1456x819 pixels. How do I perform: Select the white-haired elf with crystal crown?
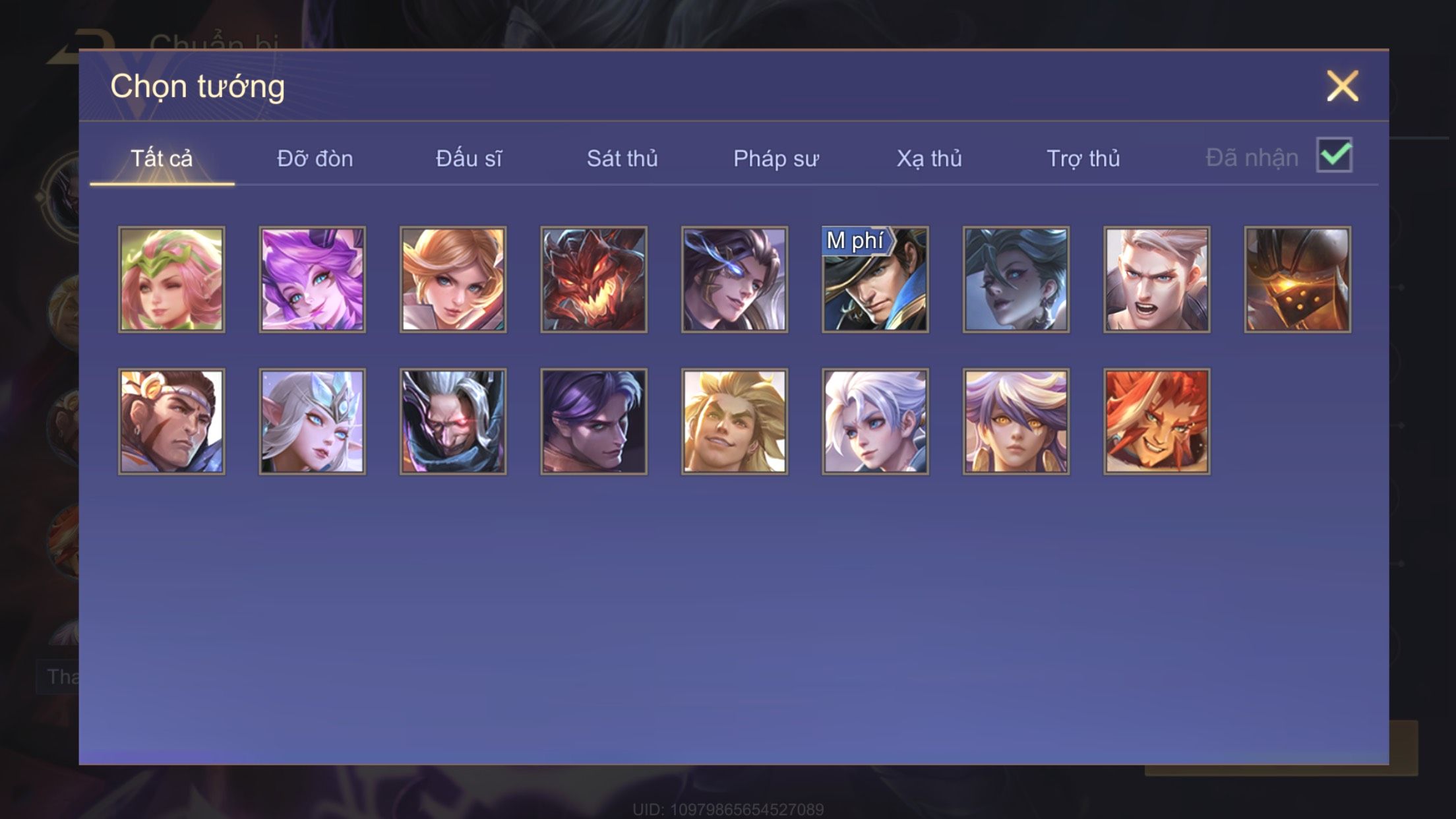(x=312, y=421)
